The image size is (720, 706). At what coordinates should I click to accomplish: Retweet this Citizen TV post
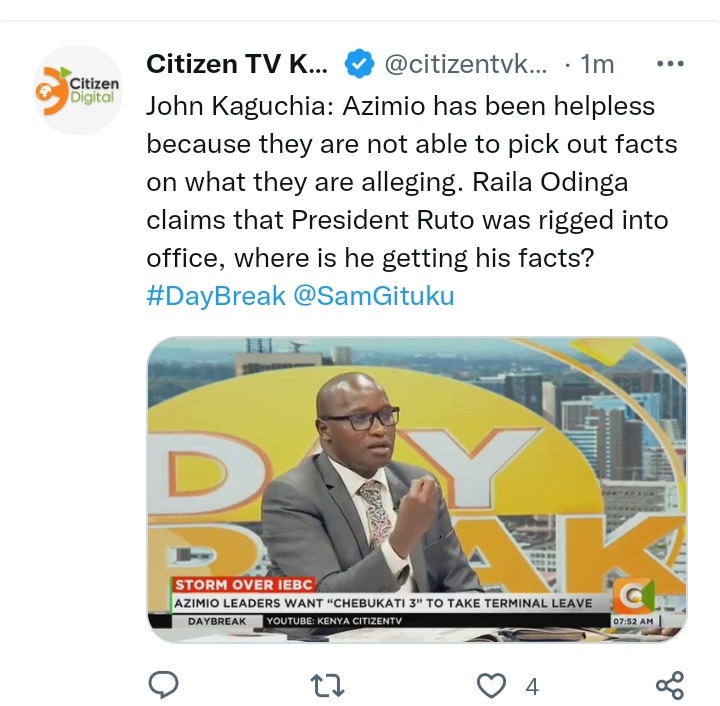pyautogui.click(x=327, y=686)
